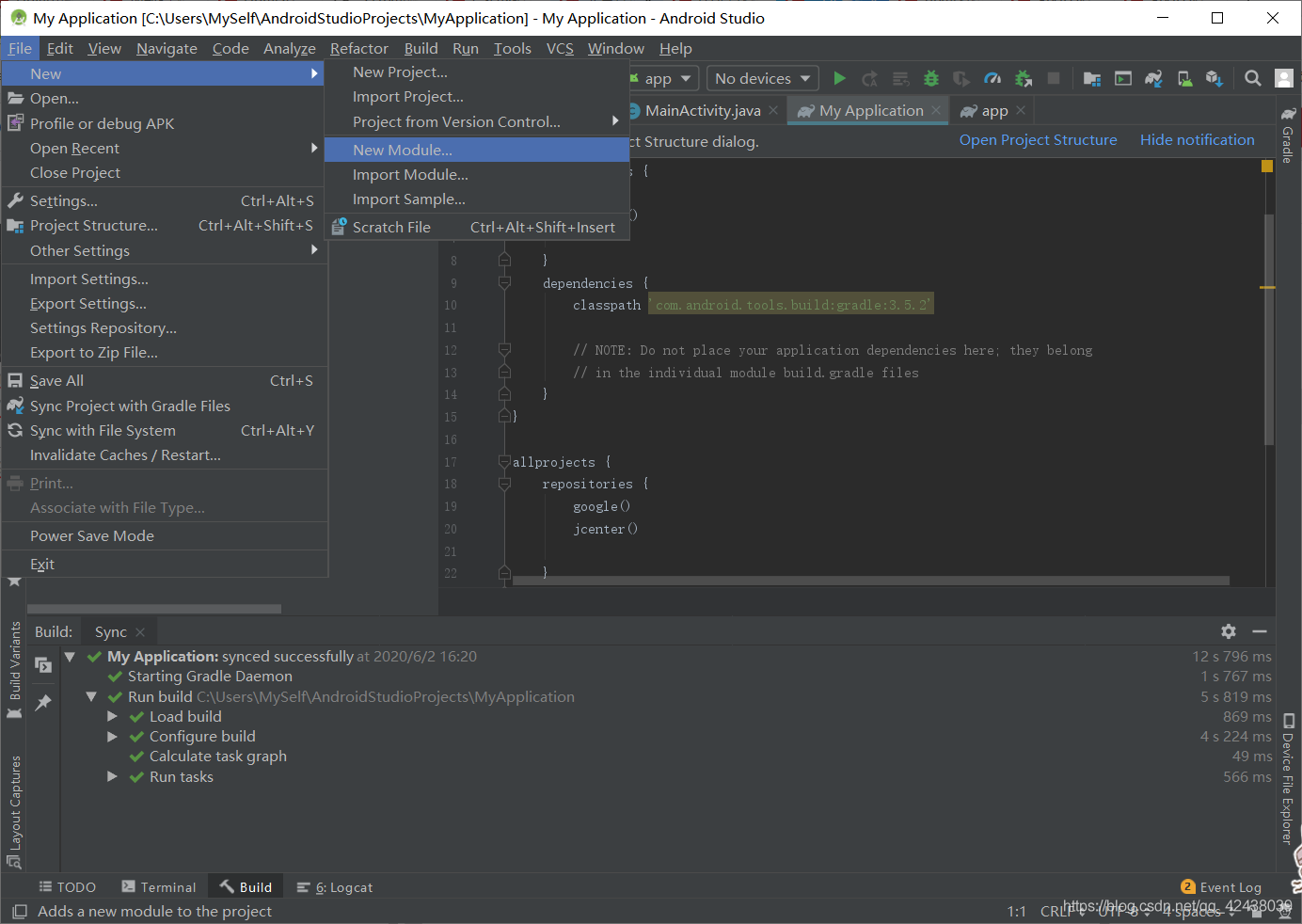This screenshot has width=1302, height=924.
Task: Click the Pin tab icon in the Build panel
Action: pos(43,703)
